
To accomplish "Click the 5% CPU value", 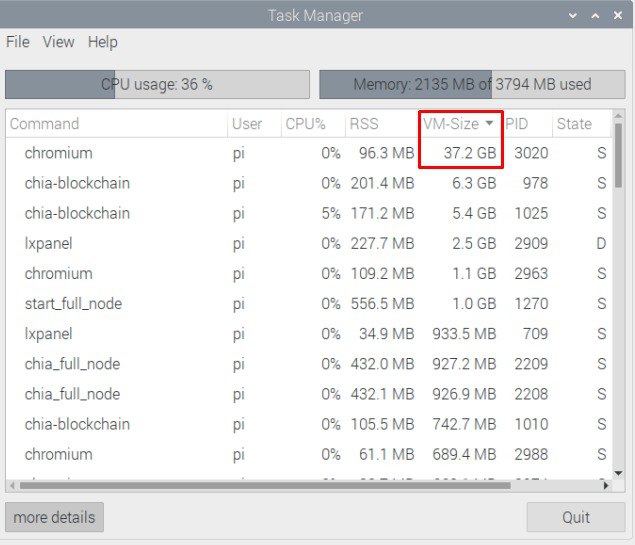I will click(330, 213).
